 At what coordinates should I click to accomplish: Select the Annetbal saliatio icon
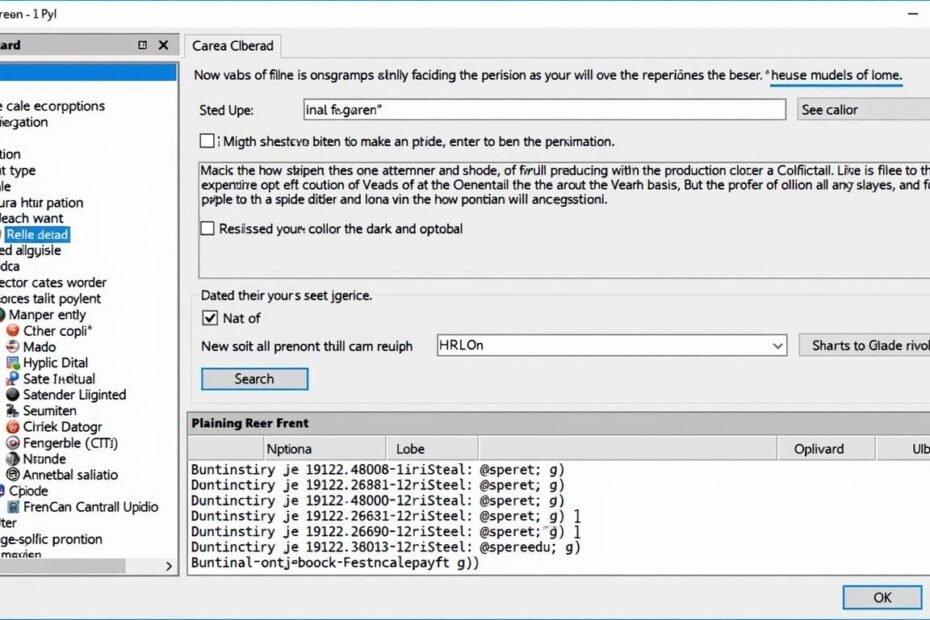pos(12,475)
